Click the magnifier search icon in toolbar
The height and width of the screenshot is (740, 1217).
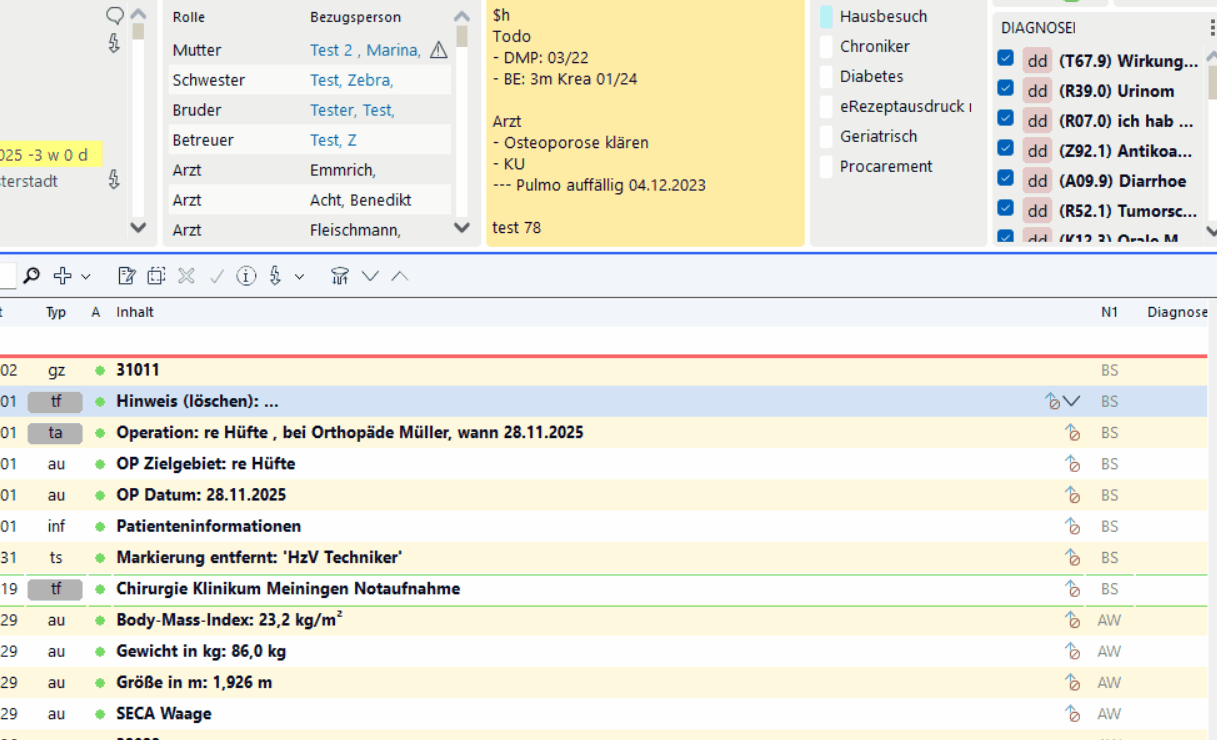pos(32,276)
